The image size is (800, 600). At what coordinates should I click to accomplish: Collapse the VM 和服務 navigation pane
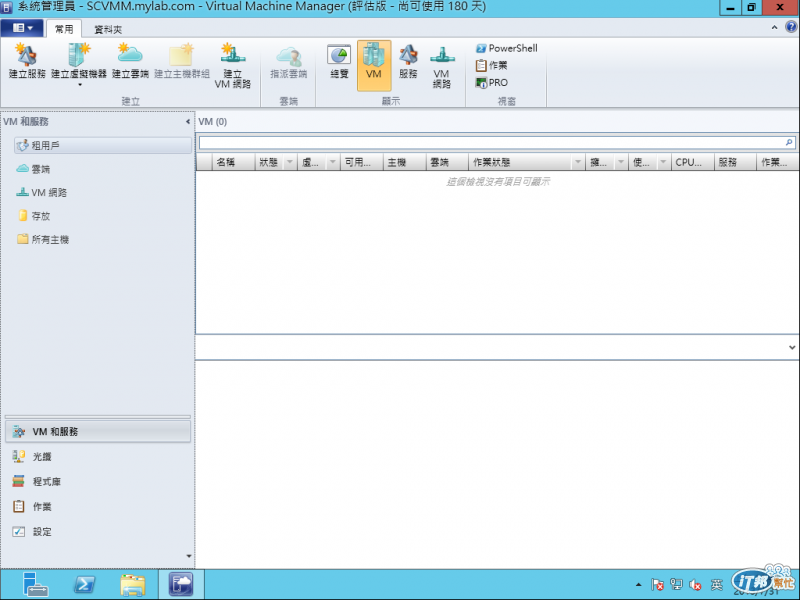tap(188, 121)
